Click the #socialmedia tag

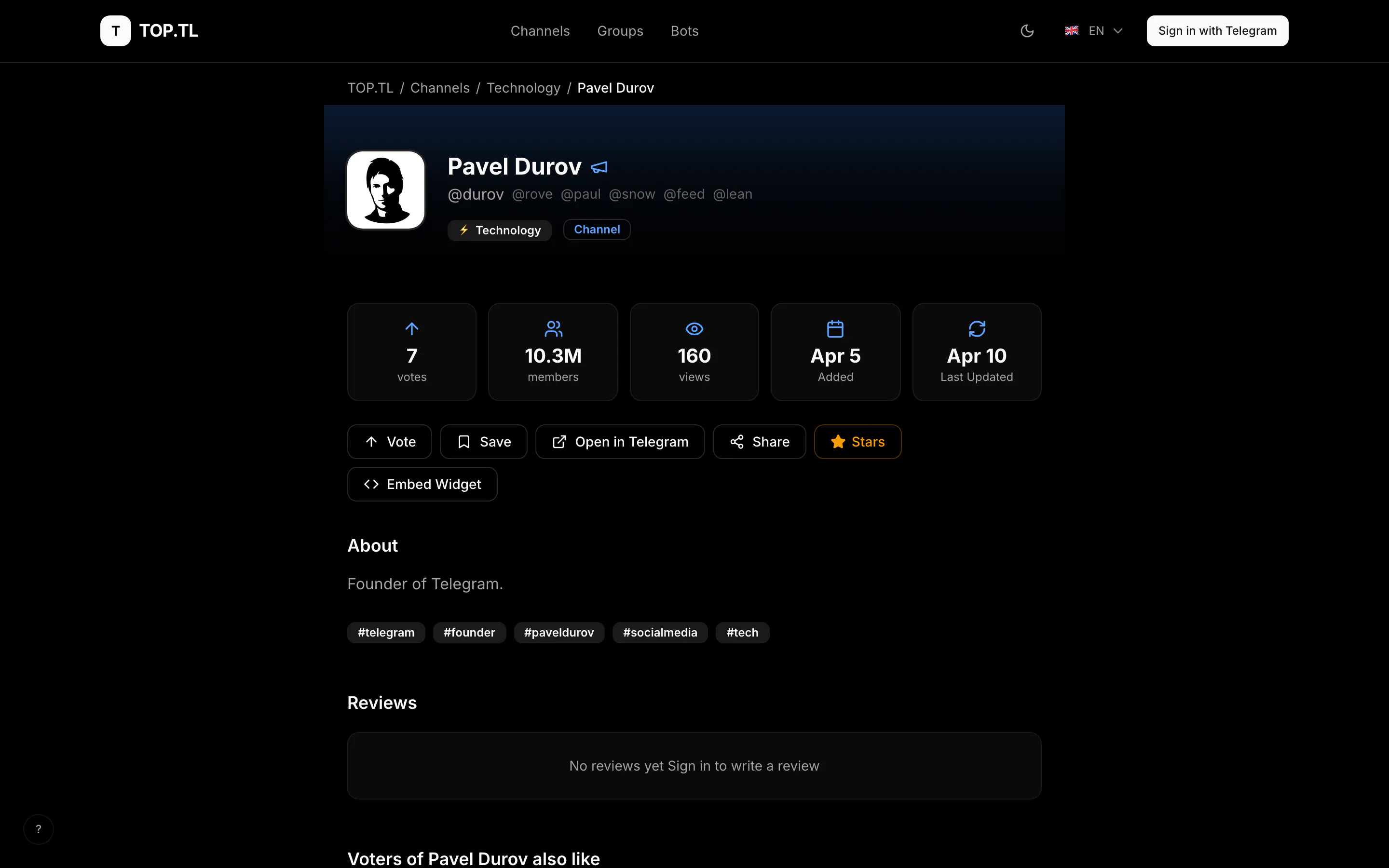click(660, 633)
